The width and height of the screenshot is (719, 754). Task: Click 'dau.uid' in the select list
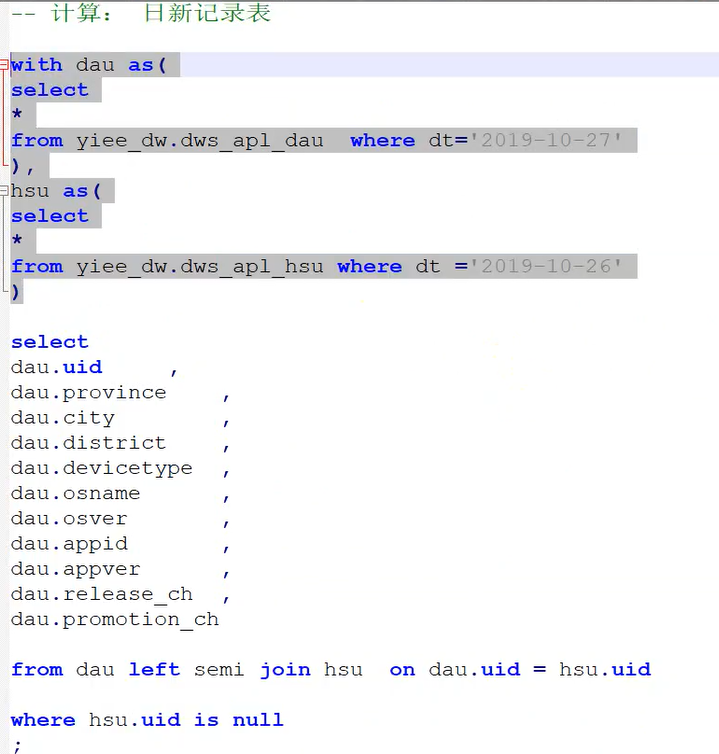point(56,367)
